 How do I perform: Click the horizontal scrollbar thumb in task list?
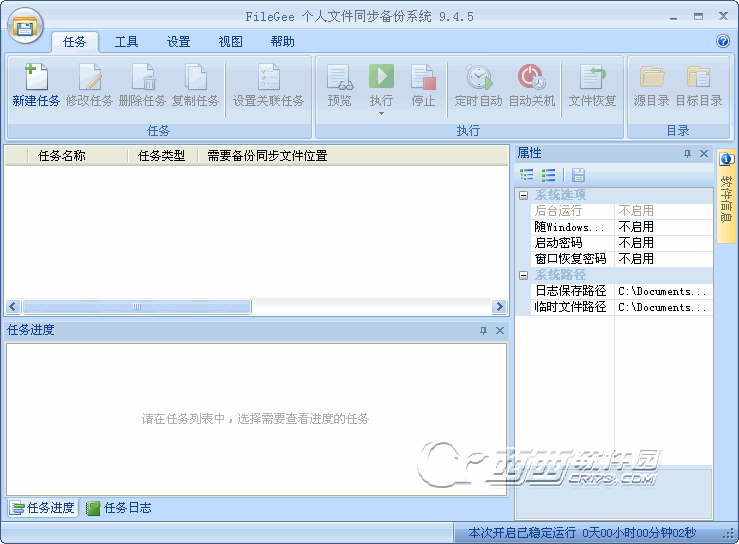coord(137,306)
